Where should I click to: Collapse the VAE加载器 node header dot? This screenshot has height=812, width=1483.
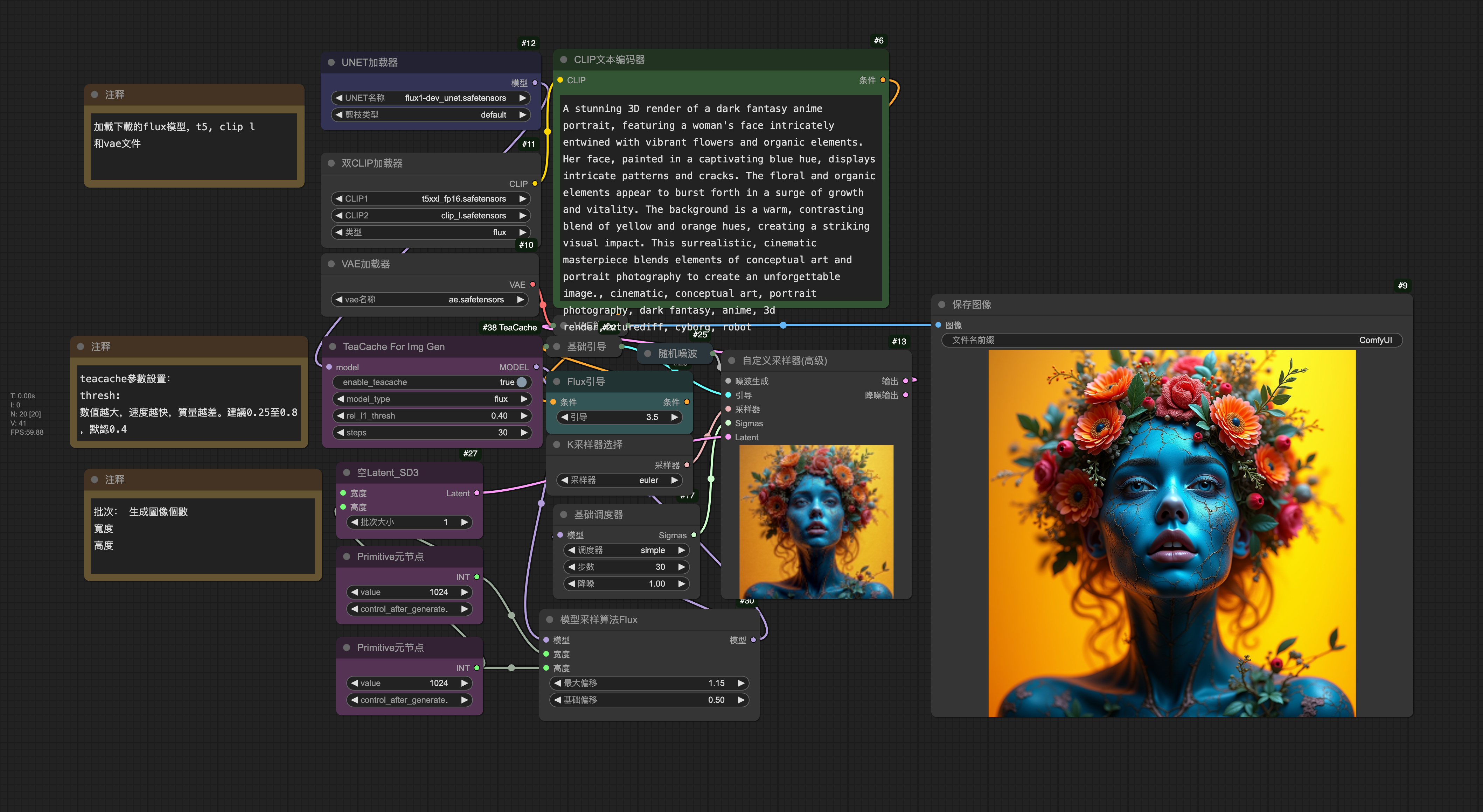pyautogui.click(x=332, y=264)
